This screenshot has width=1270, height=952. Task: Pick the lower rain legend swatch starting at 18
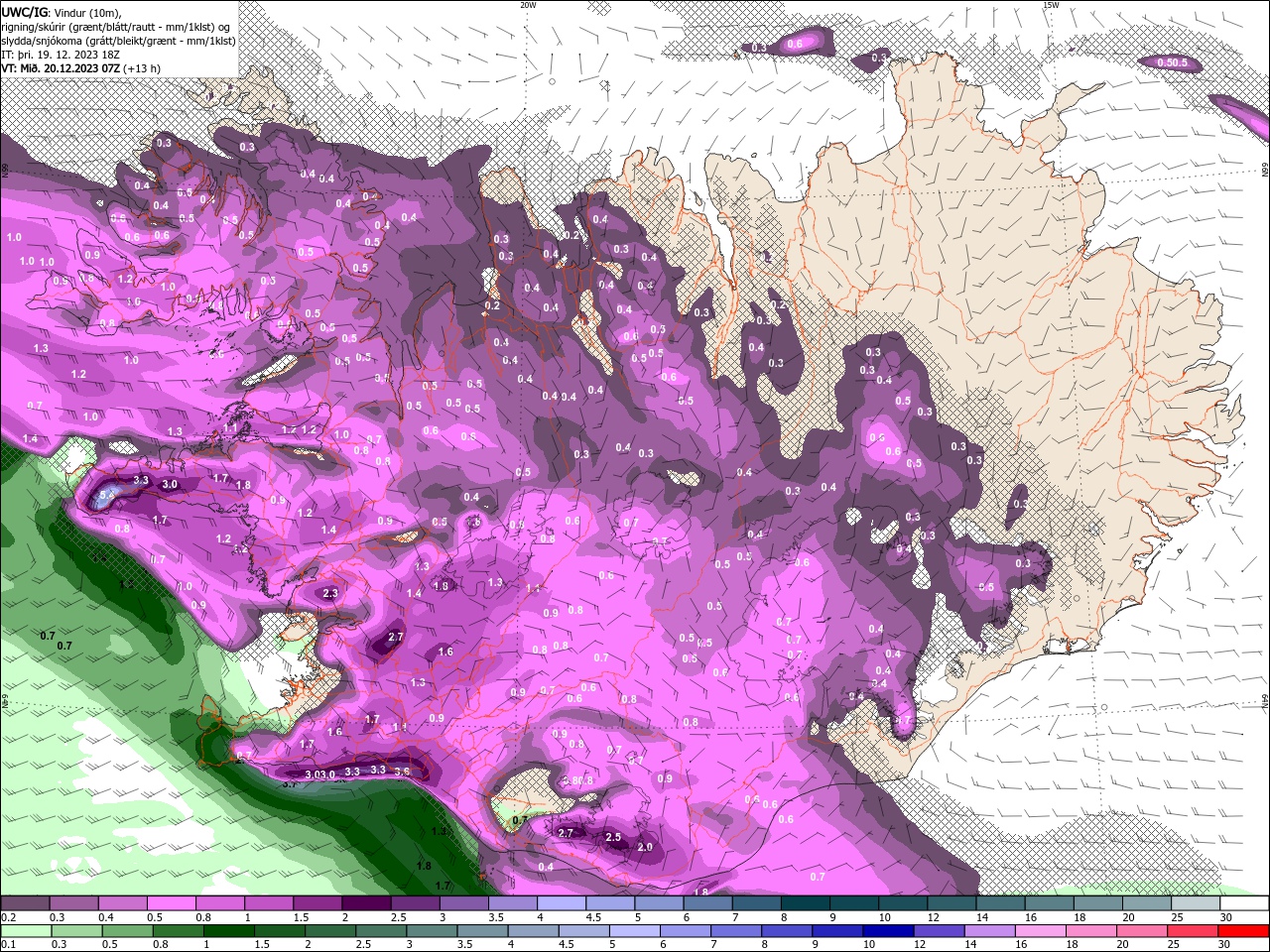coord(1091,931)
